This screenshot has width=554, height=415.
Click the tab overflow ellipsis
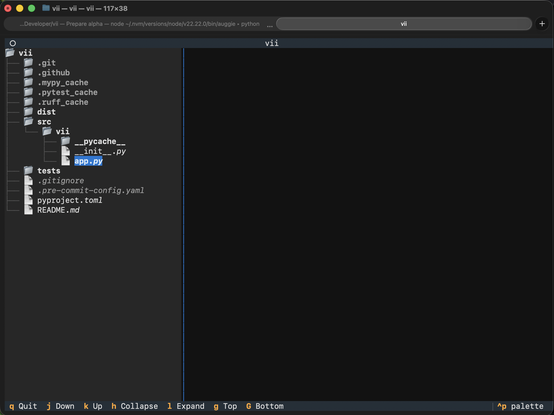point(270,25)
